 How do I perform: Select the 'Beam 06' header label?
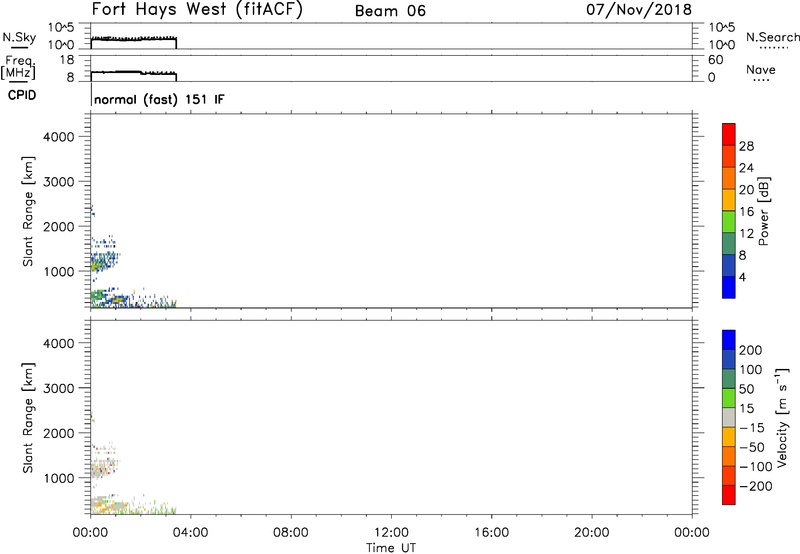coord(390,11)
